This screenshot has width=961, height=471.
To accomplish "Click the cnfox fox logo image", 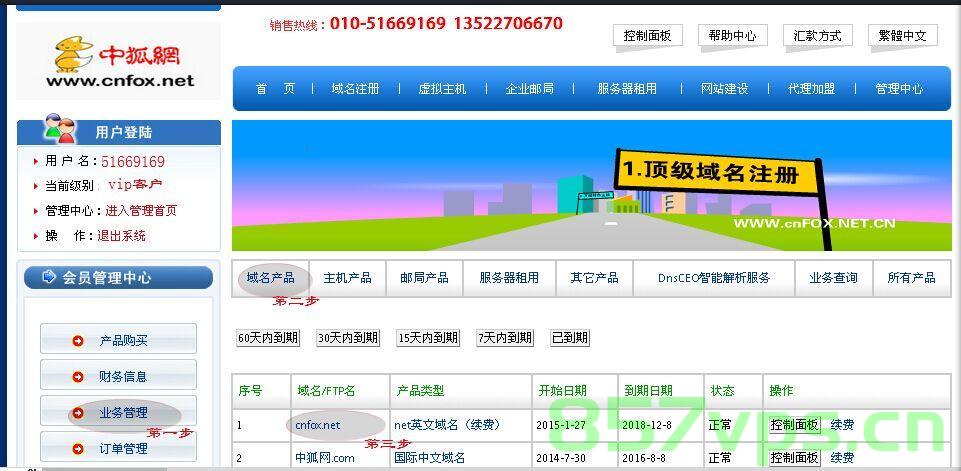I will tap(118, 61).
